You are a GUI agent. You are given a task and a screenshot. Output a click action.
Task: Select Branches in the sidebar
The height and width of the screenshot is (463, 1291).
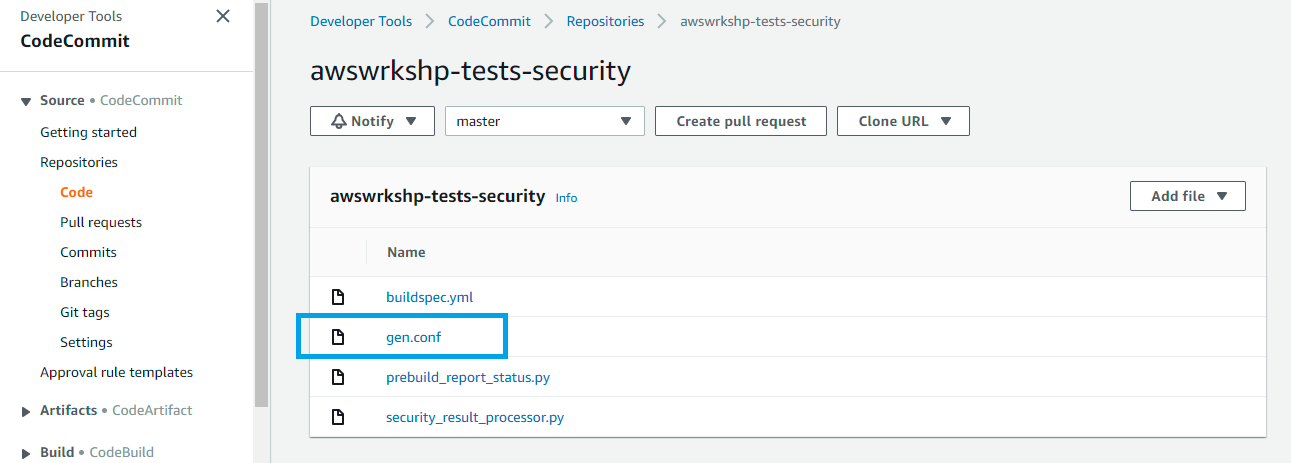click(89, 282)
